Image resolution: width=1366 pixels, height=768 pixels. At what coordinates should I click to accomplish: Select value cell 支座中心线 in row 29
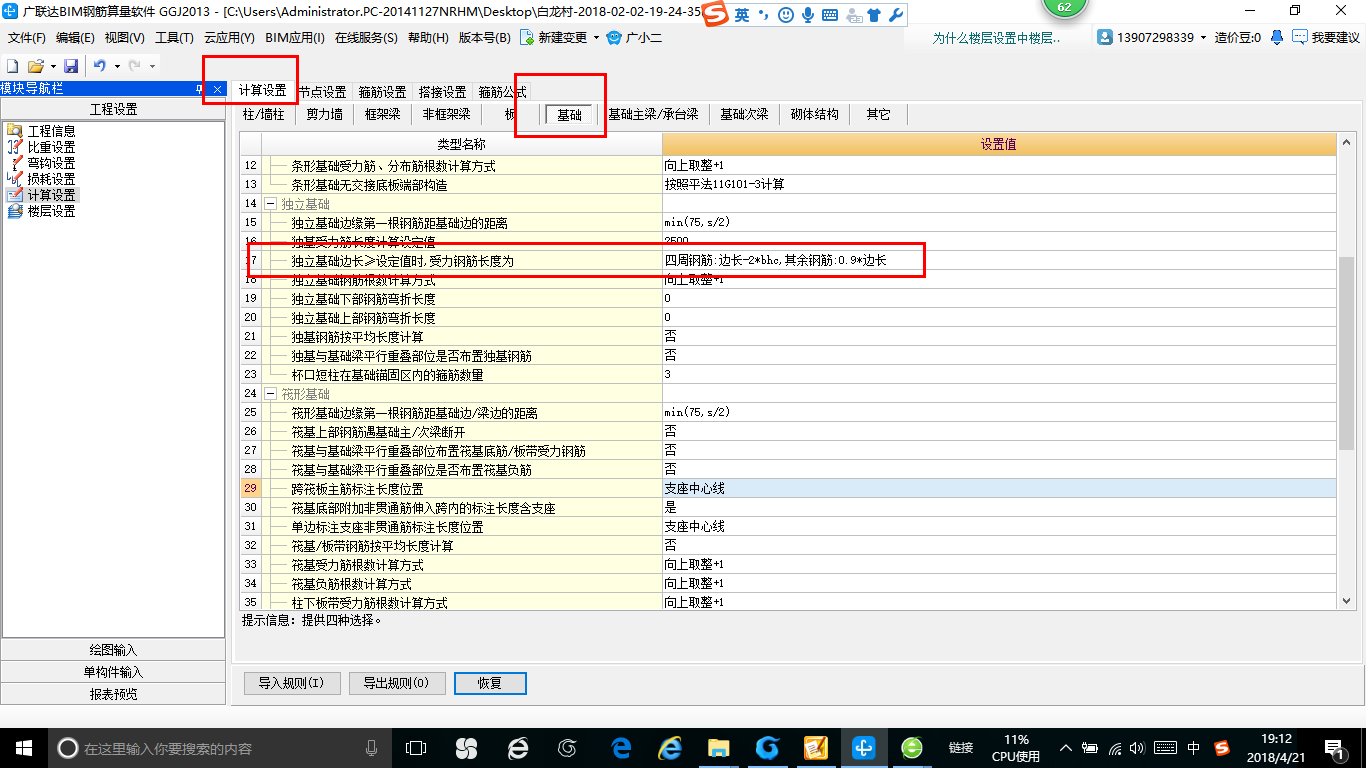click(x=999, y=489)
